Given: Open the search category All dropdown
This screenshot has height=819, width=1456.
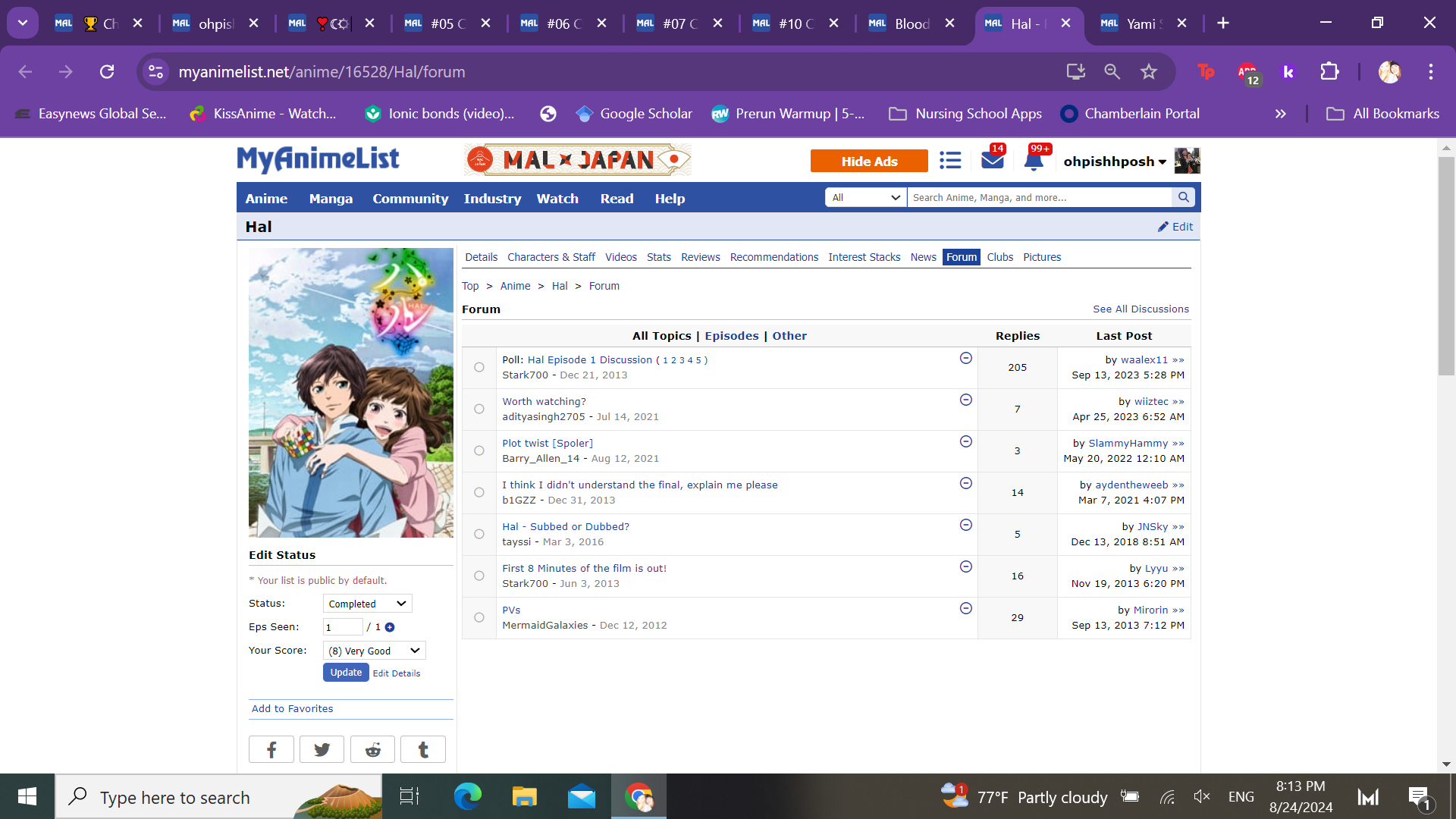Looking at the screenshot, I should 865,197.
